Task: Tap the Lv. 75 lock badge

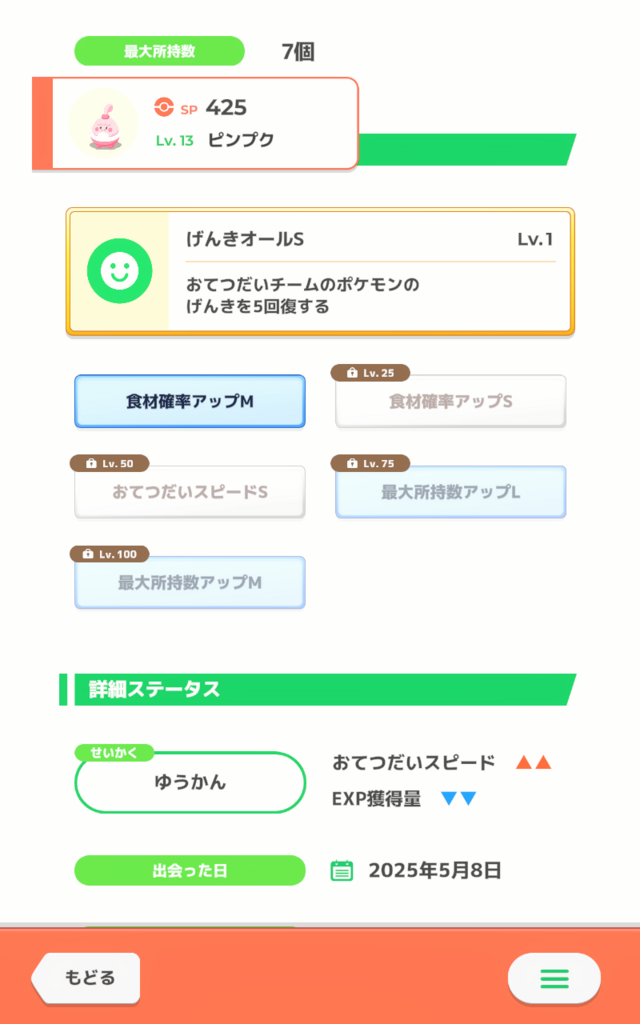Action: [x=371, y=464]
